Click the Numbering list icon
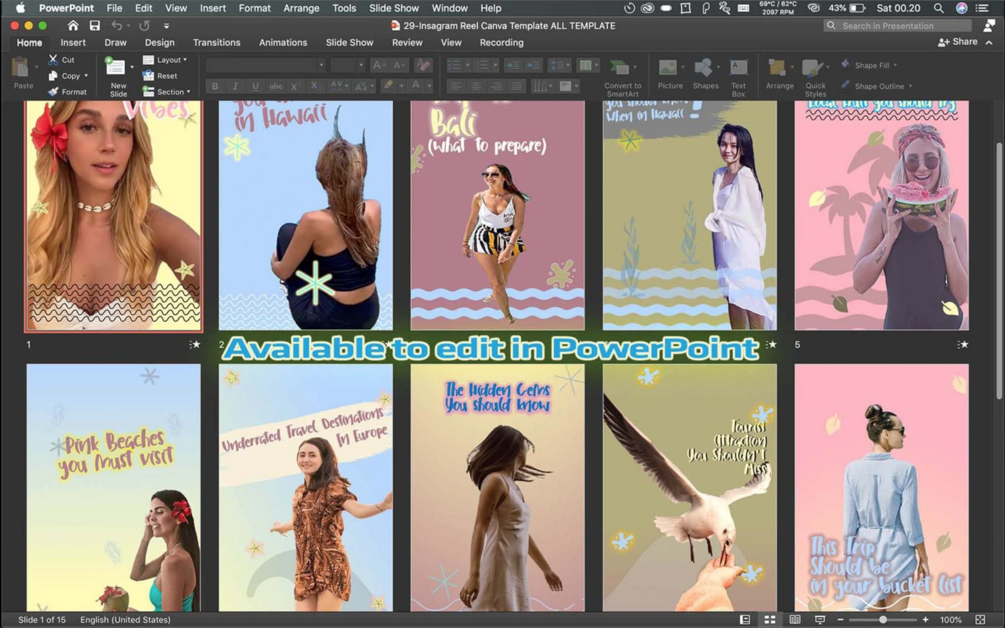Viewport: 1005px width, 628px height. 482,65
